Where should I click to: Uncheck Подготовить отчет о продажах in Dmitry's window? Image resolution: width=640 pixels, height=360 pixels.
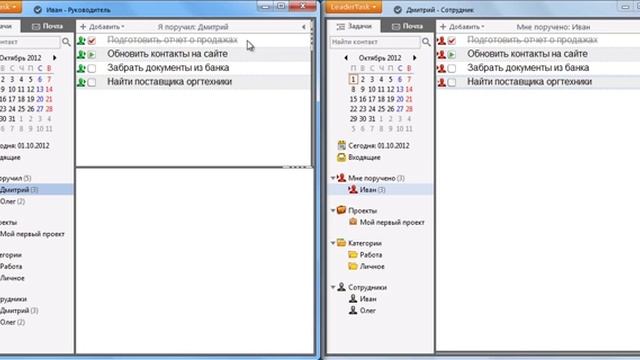click(x=452, y=41)
